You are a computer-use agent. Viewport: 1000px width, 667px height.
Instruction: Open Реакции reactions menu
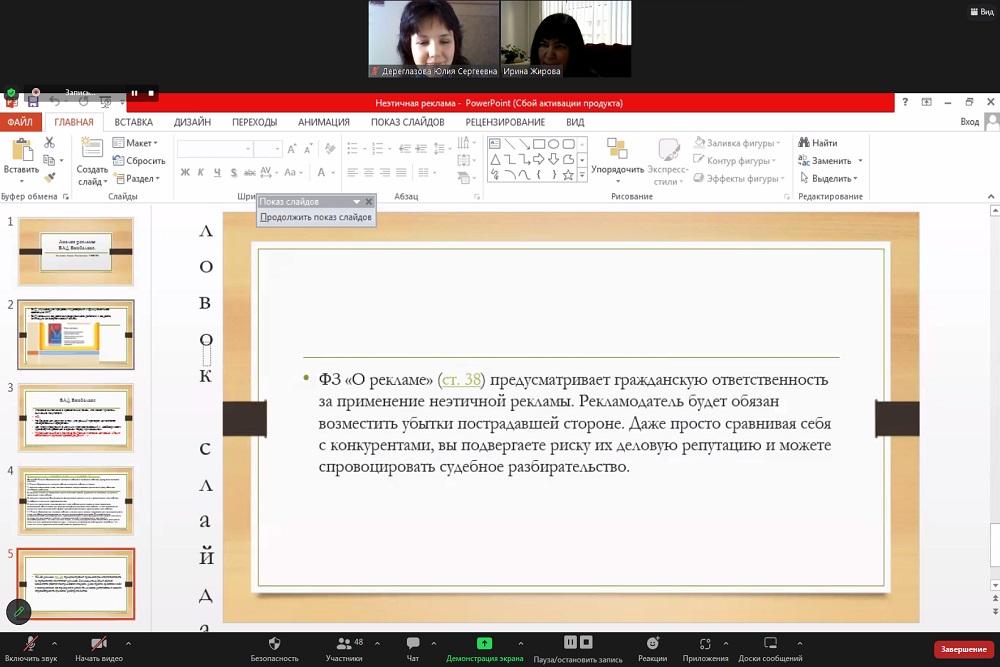pos(652,643)
